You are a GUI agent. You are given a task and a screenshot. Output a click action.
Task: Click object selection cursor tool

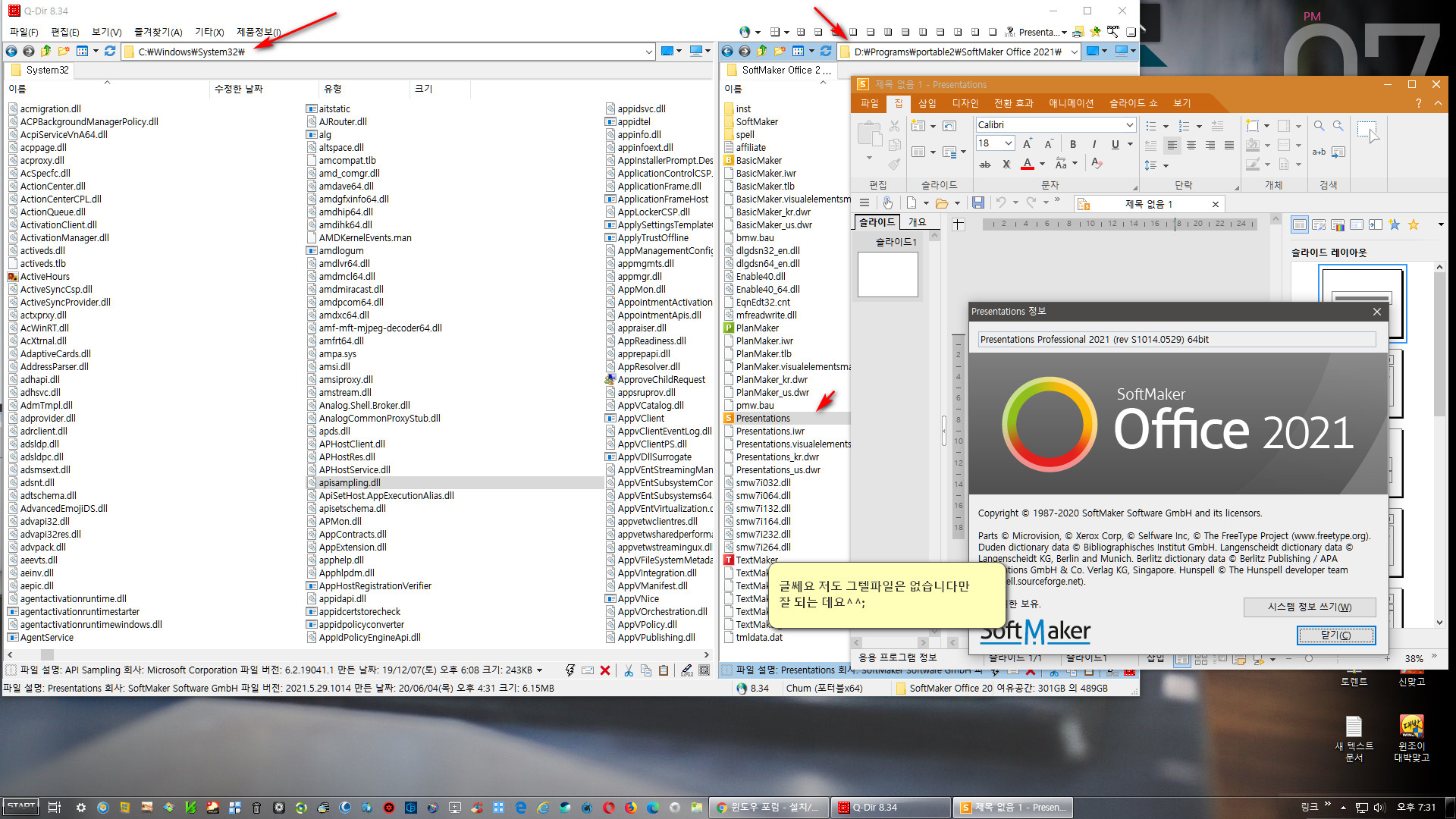tap(1368, 130)
